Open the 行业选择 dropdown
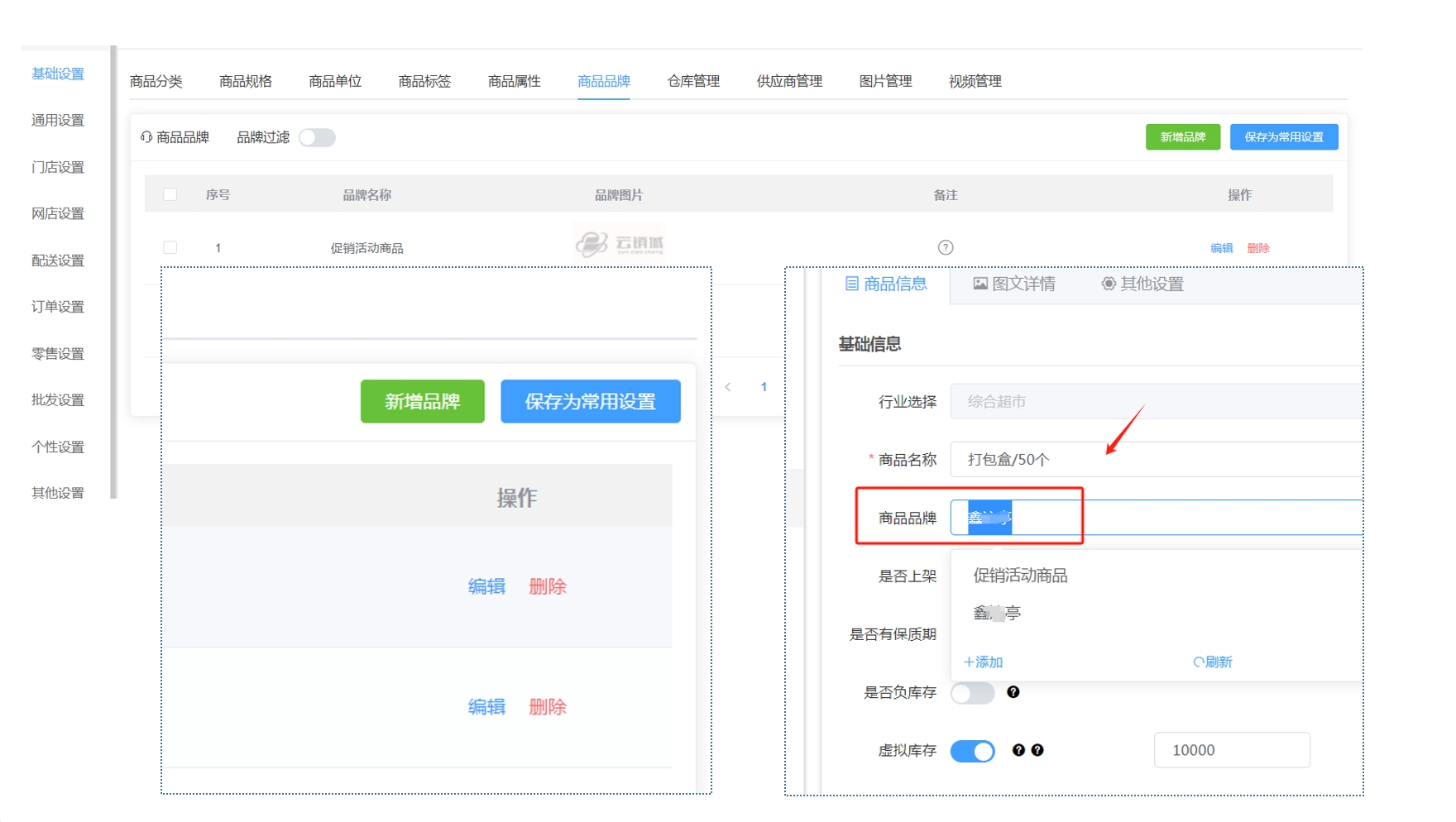 (x=1155, y=402)
